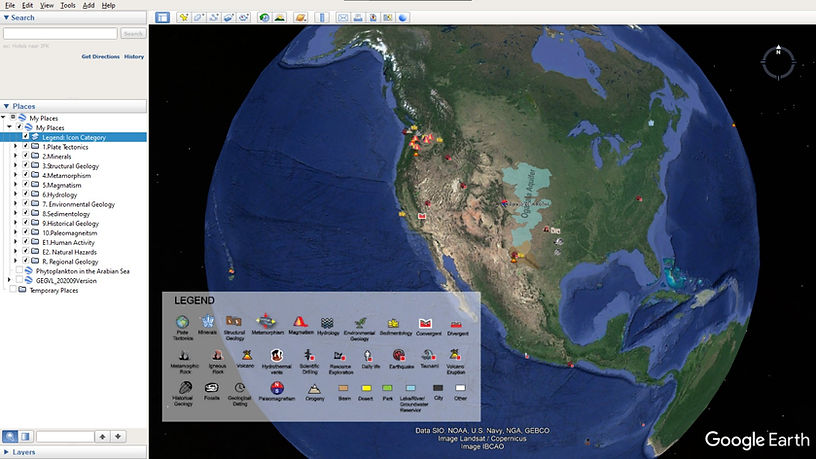Screen dimensions: 816x459
Task: Open the Tools menu
Action: [68, 5]
